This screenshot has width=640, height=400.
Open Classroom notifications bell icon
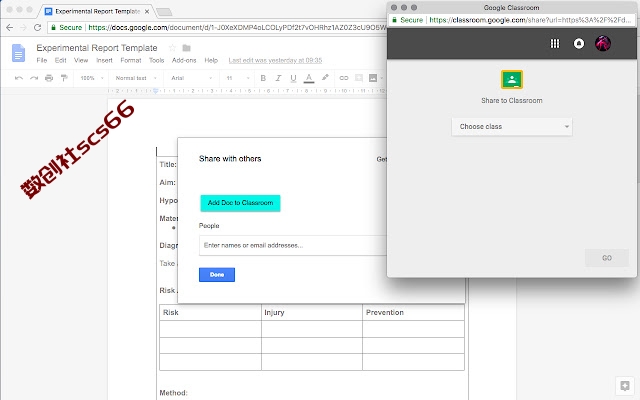tap(579, 43)
